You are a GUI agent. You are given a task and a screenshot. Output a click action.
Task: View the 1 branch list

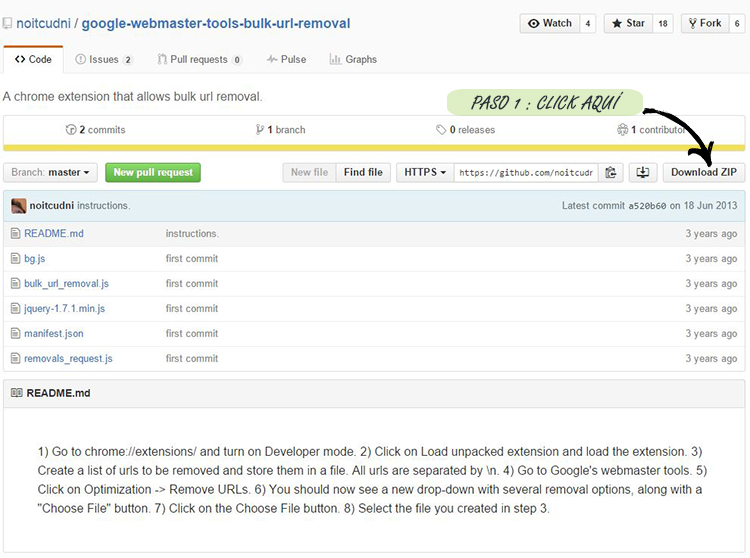(x=281, y=130)
